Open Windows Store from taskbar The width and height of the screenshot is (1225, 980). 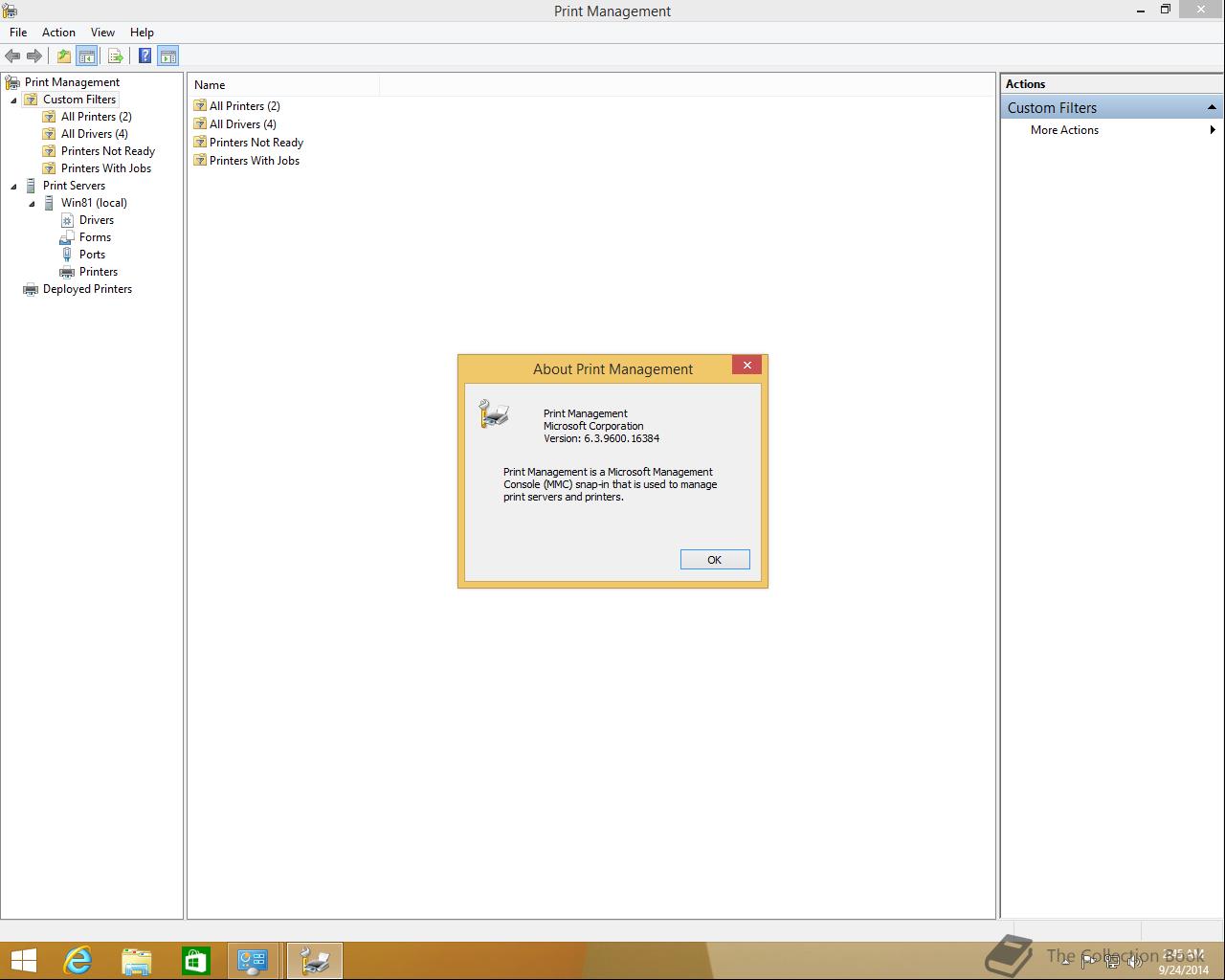pyautogui.click(x=196, y=961)
